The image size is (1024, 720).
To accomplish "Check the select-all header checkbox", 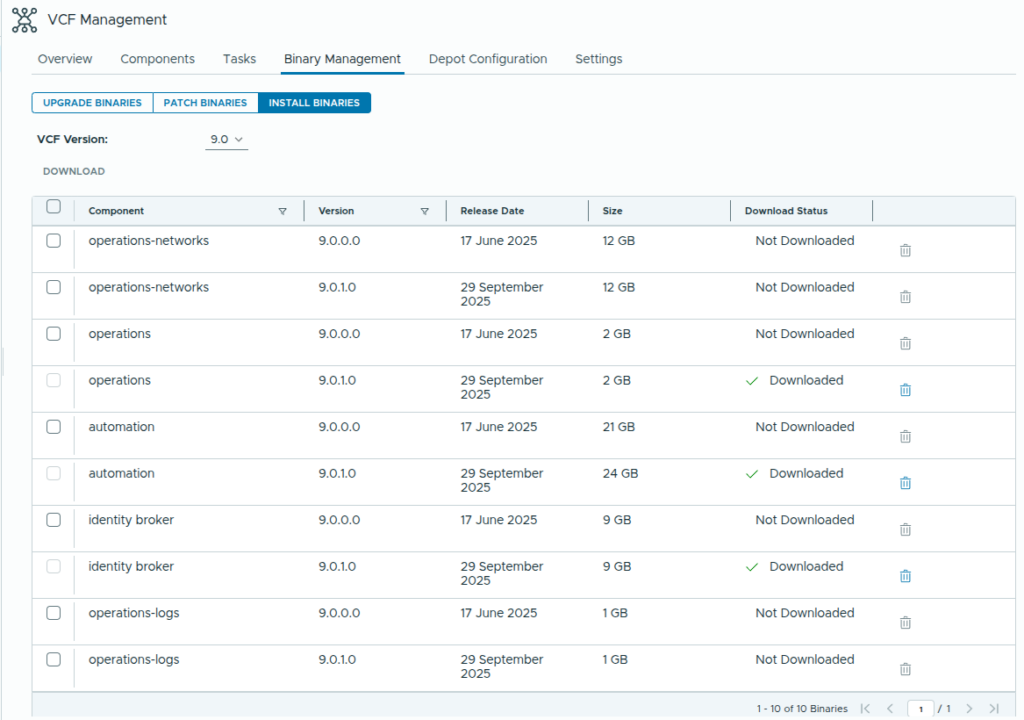I will tap(54, 207).
